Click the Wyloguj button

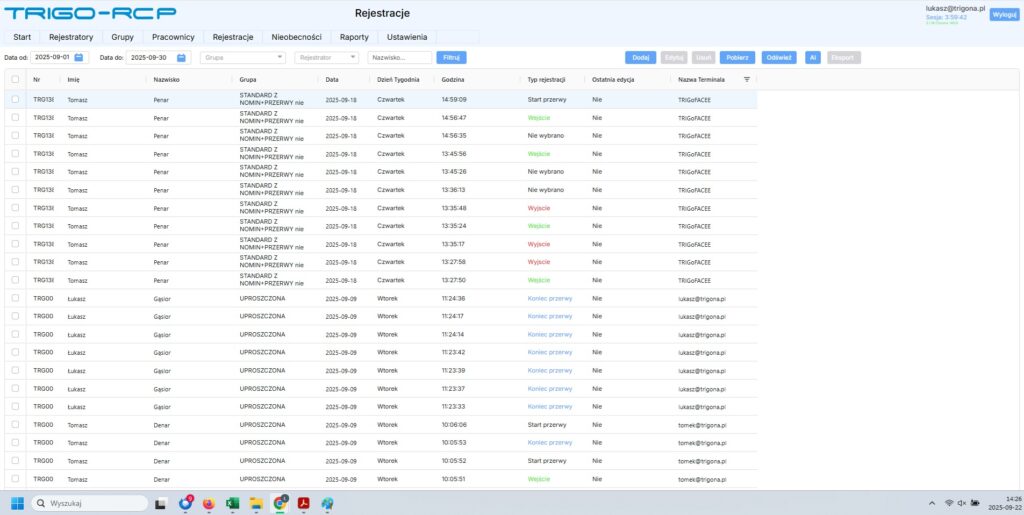(1003, 14)
